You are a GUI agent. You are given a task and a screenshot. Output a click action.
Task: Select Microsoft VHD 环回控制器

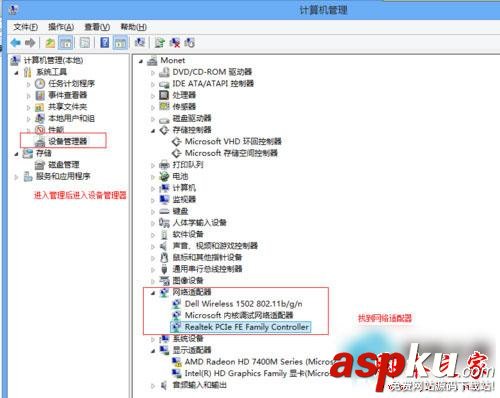tap(233, 142)
